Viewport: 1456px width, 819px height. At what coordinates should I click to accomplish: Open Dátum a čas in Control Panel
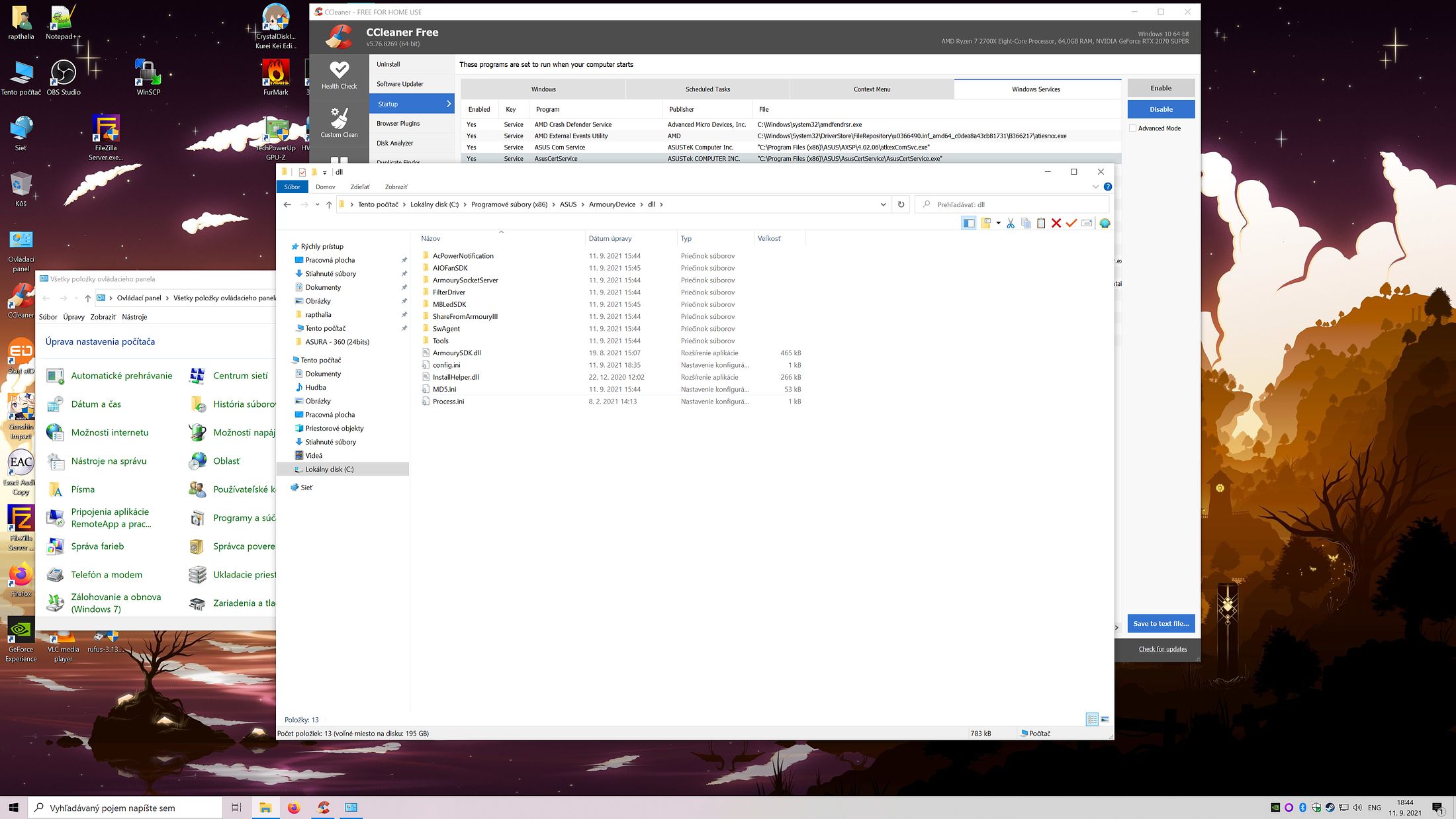[96, 404]
